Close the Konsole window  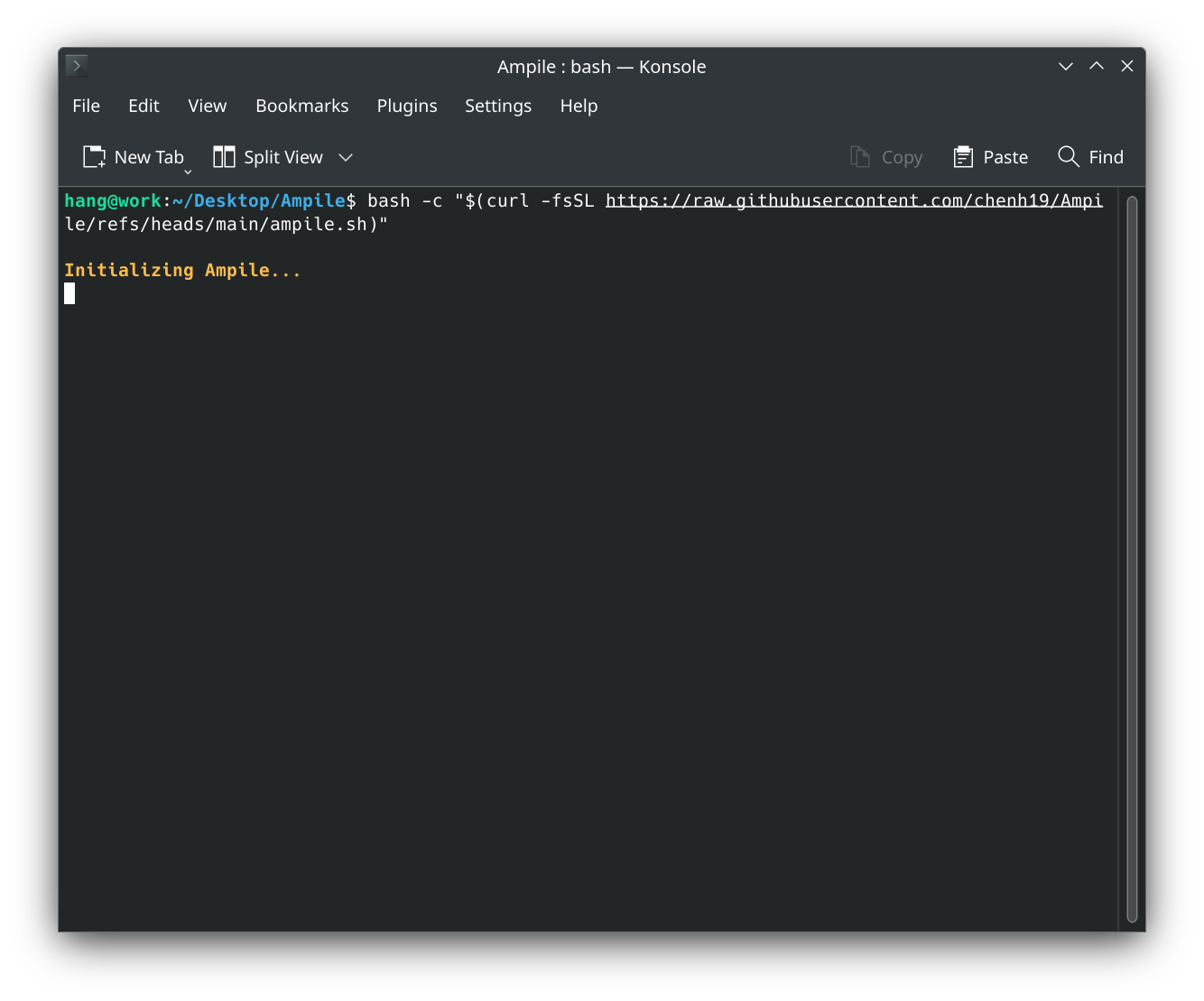pos(1127,66)
